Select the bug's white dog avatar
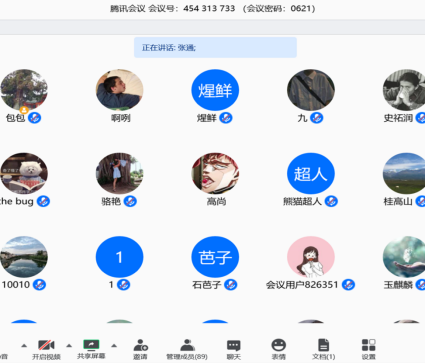This screenshot has width=425, height=363. point(24,173)
